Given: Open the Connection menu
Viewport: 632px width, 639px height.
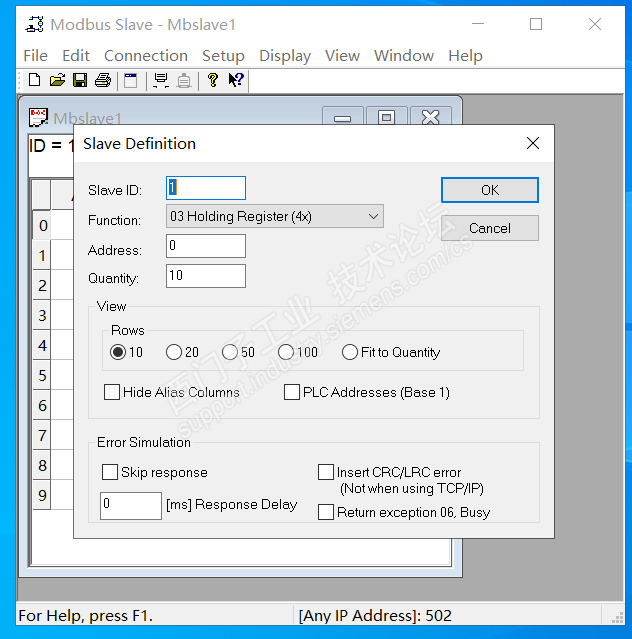Looking at the screenshot, I should click(x=146, y=55).
